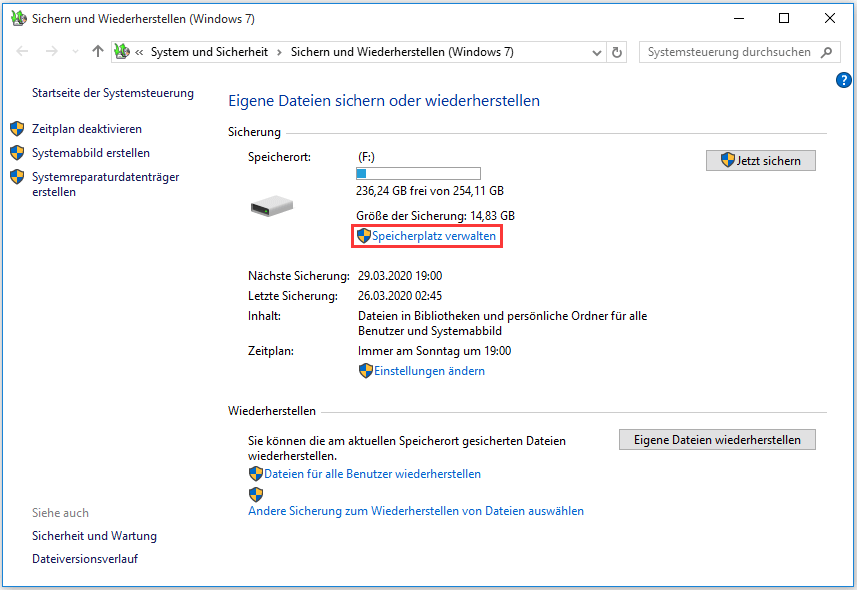Click Zeitplan deaktivieren in the sidebar
This screenshot has height=590, width=857.
coord(87,129)
